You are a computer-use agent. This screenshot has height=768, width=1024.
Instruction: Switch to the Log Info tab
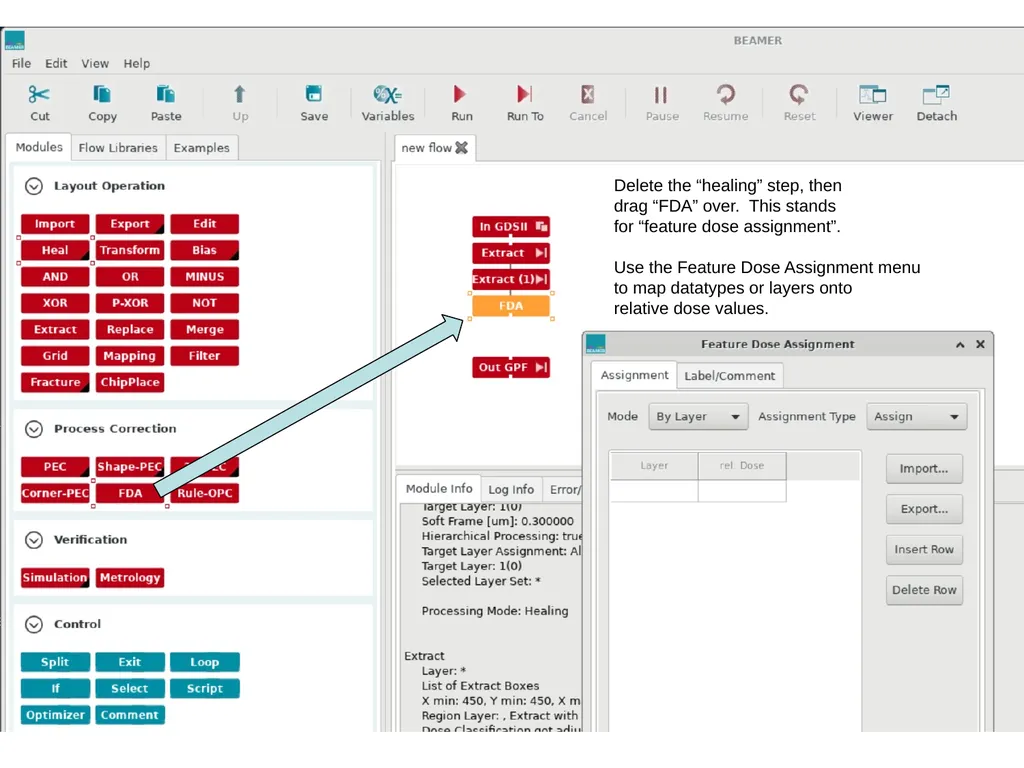tap(511, 489)
